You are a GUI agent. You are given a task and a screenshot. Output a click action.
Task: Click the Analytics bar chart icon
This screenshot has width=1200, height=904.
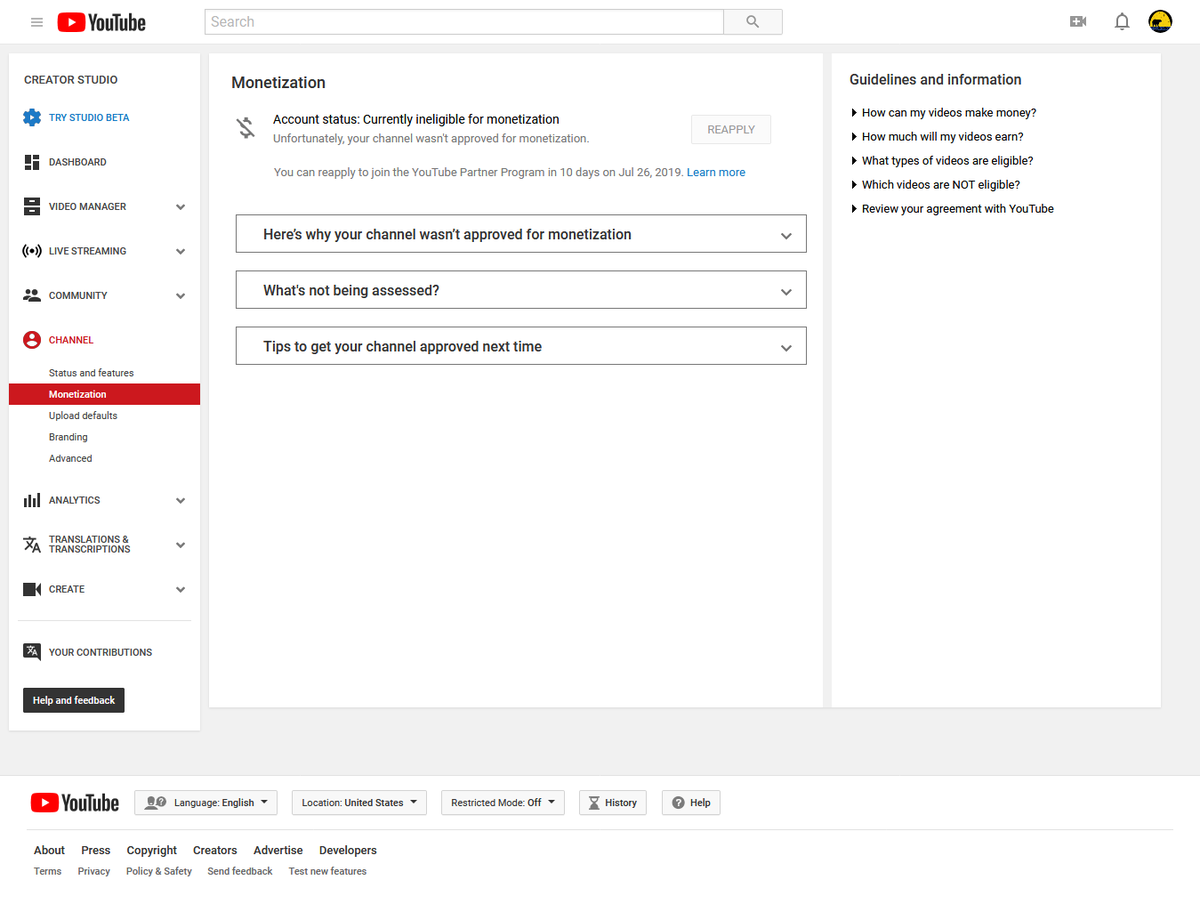click(x=32, y=500)
